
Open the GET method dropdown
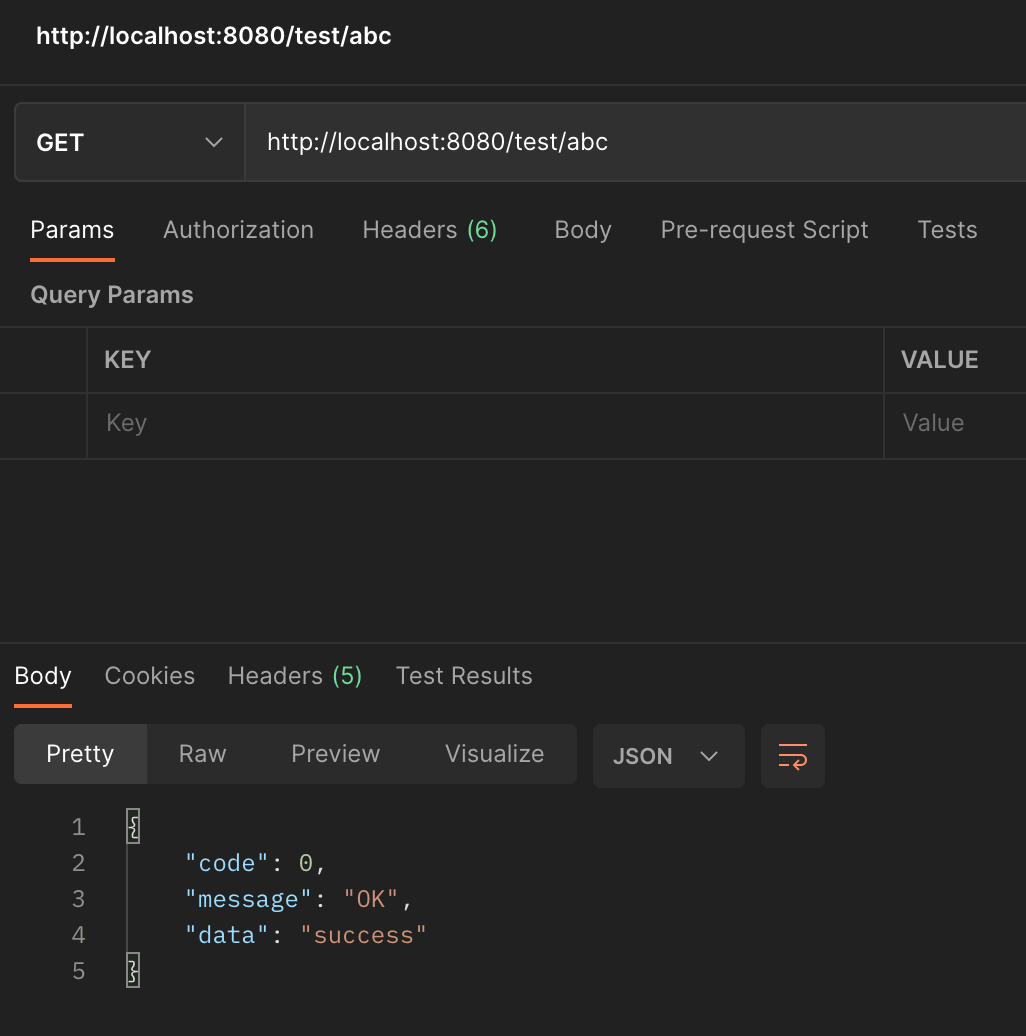pos(129,143)
